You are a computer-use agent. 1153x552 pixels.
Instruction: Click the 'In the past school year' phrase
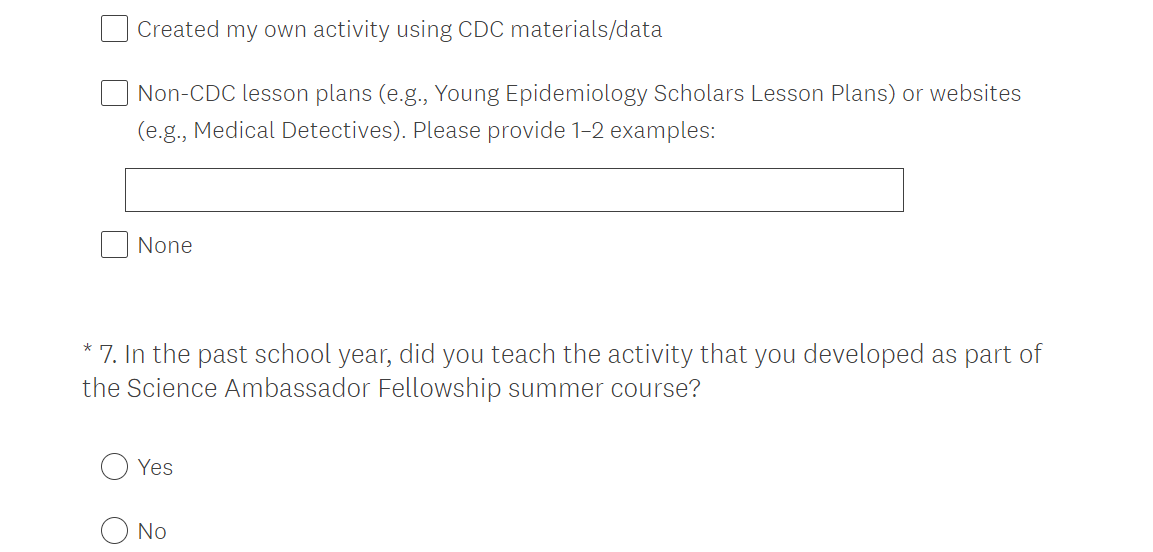pyautogui.click(x=250, y=354)
